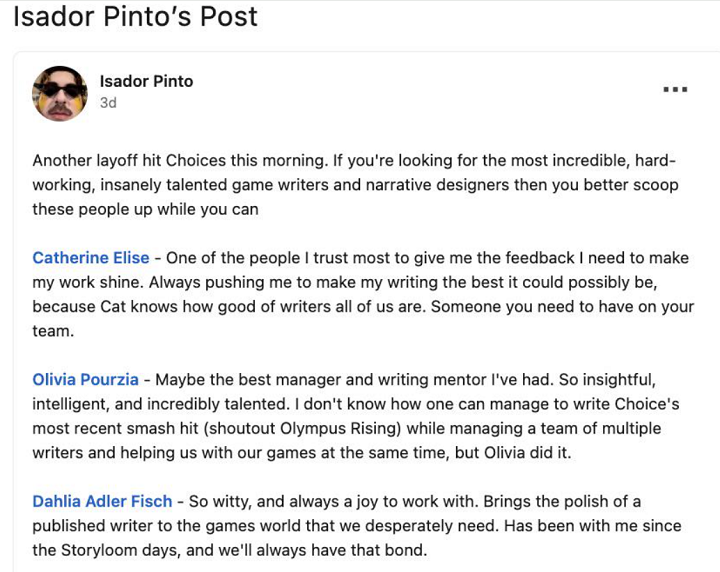
Task: Click the 'Isador Pinto's Post' page heading
Action: (x=135, y=17)
